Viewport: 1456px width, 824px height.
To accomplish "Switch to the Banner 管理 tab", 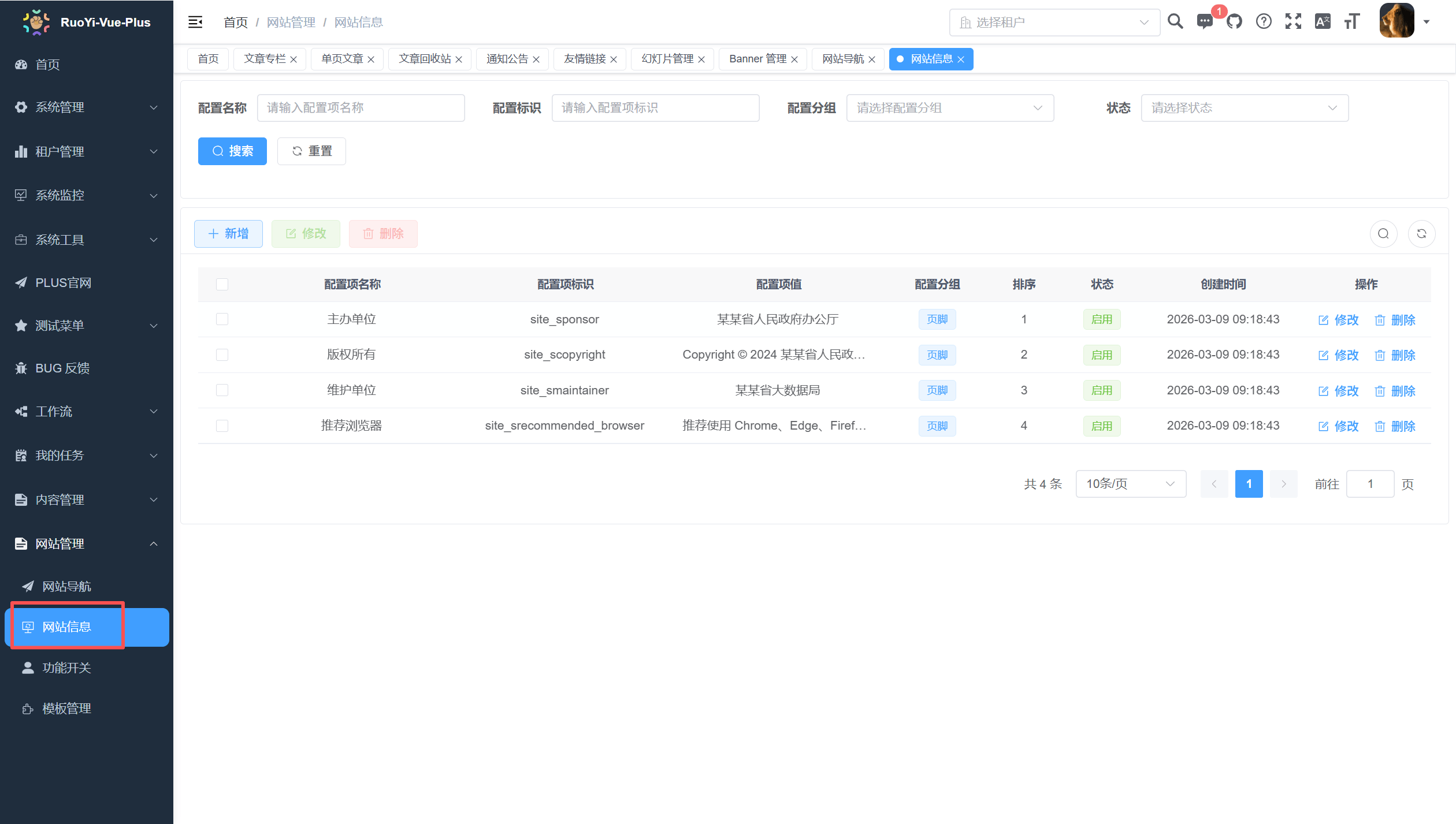I will [x=757, y=59].
